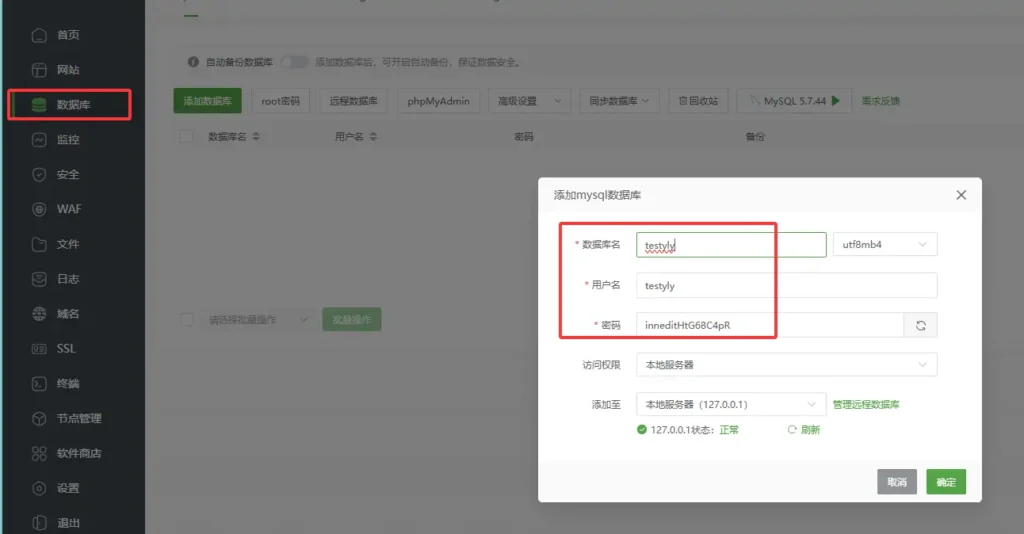The image size is (1024, 534).
Task: Click the shield icon beside 安全
Action: click(x=39, y=174)
